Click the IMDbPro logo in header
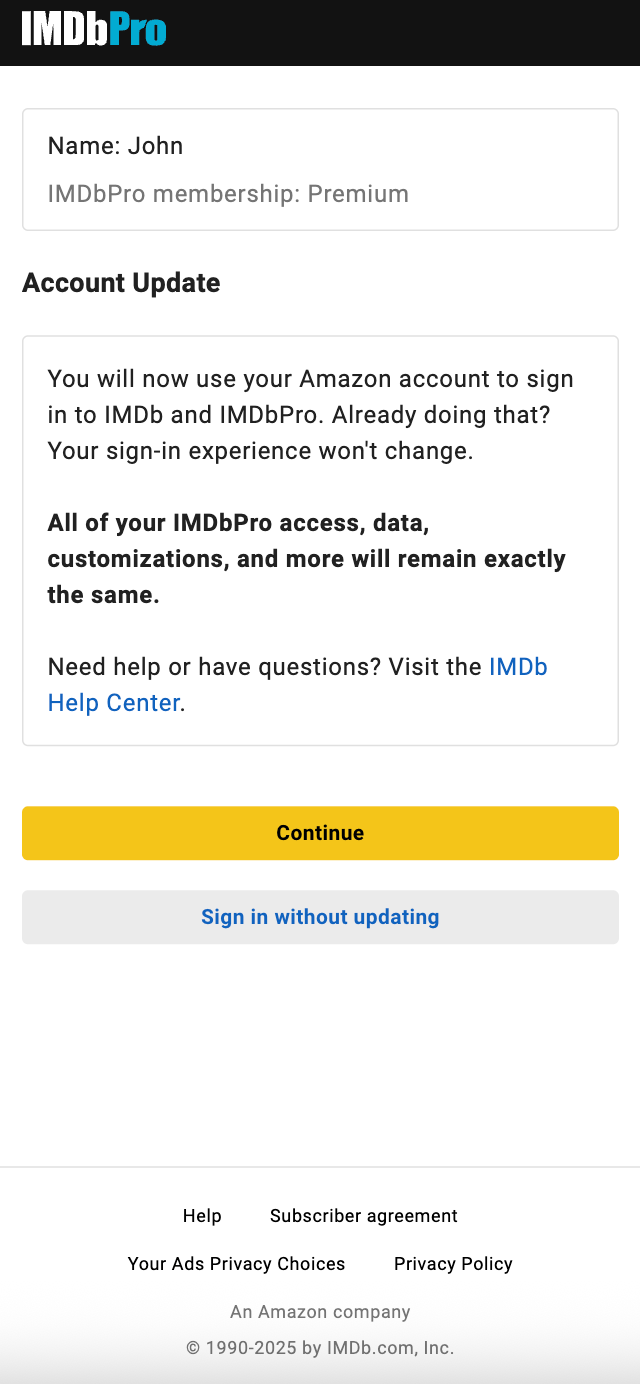 93,30
